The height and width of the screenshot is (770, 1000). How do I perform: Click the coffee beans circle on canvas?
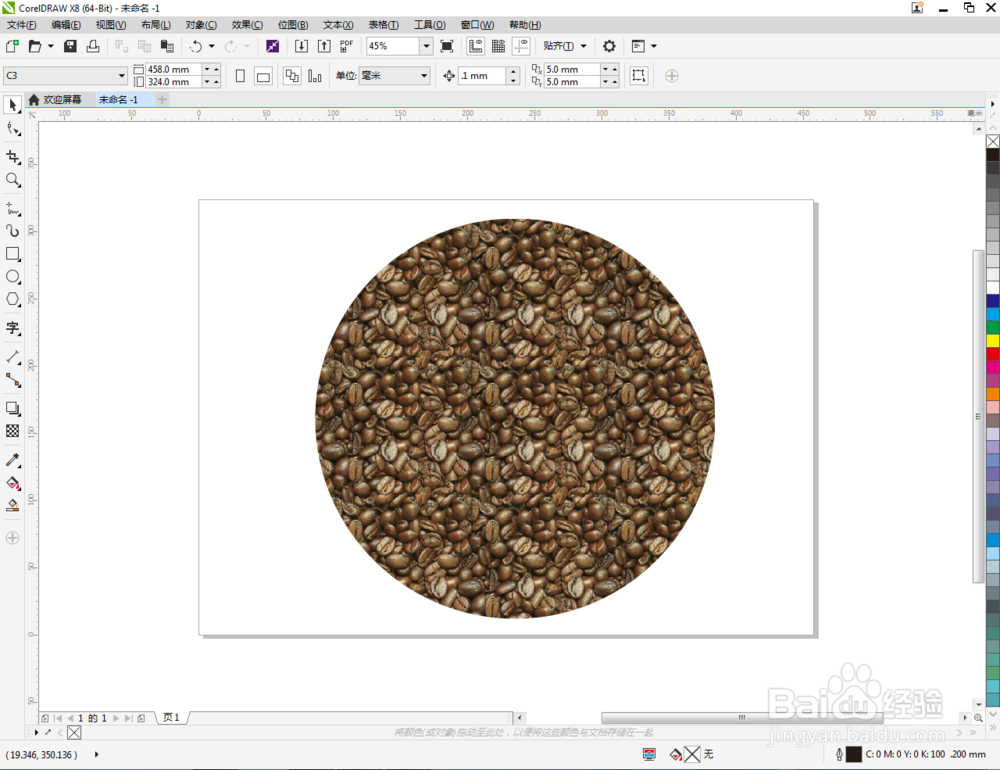pyautogui.click(x=515, y=418)
